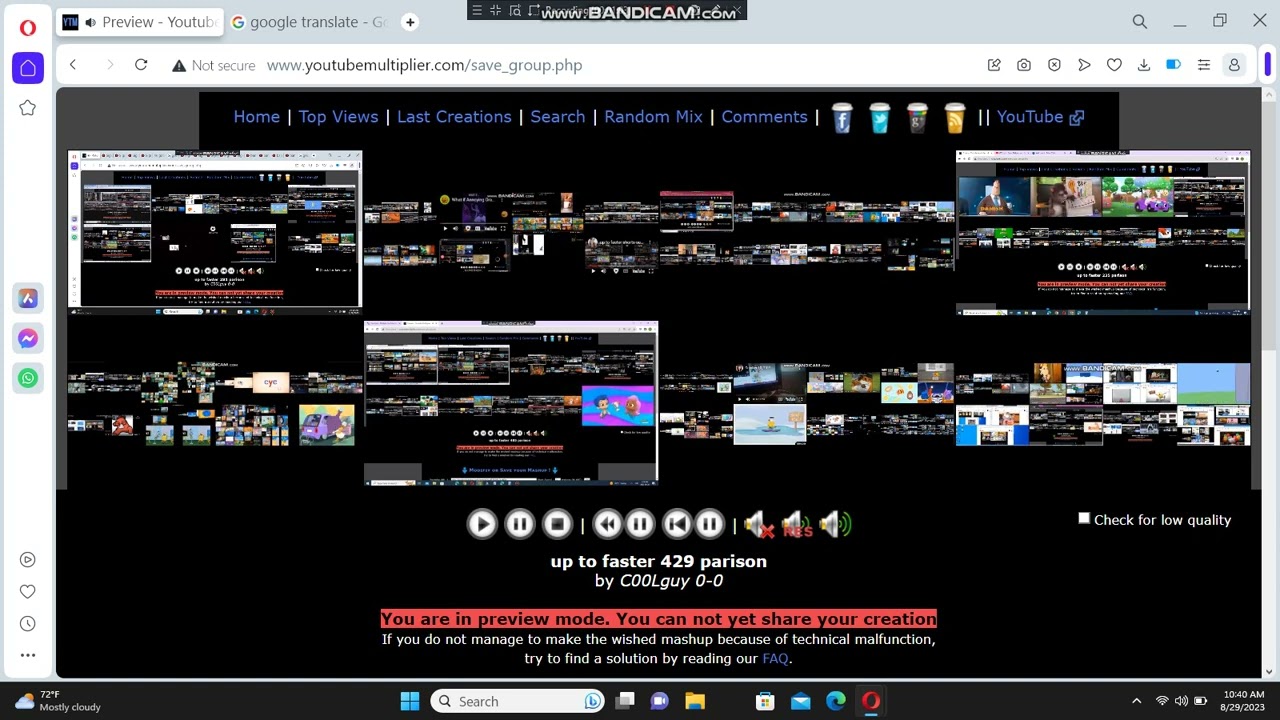The width and height of the screenshot is (1280, 720).
Task: Open a new browser tab
Action: click(x=410, y=22)
